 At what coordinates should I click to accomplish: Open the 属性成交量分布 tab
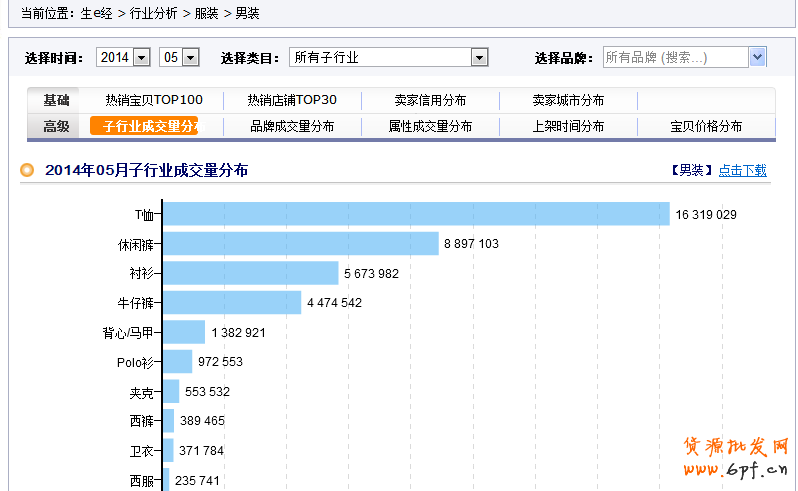pyautogui.click(x=430, y=126)
